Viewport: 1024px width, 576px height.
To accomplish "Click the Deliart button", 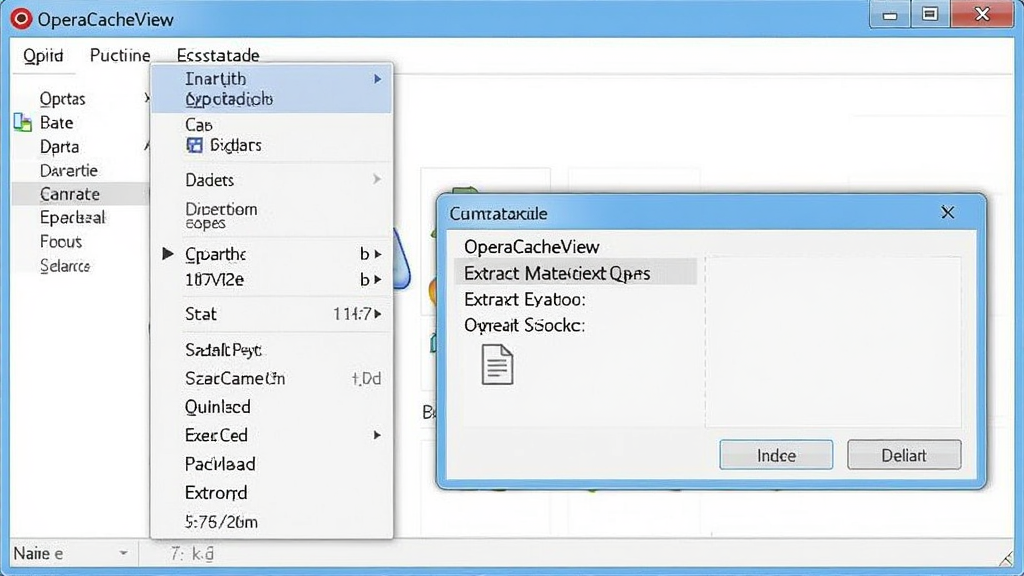I will click(904, 455).
